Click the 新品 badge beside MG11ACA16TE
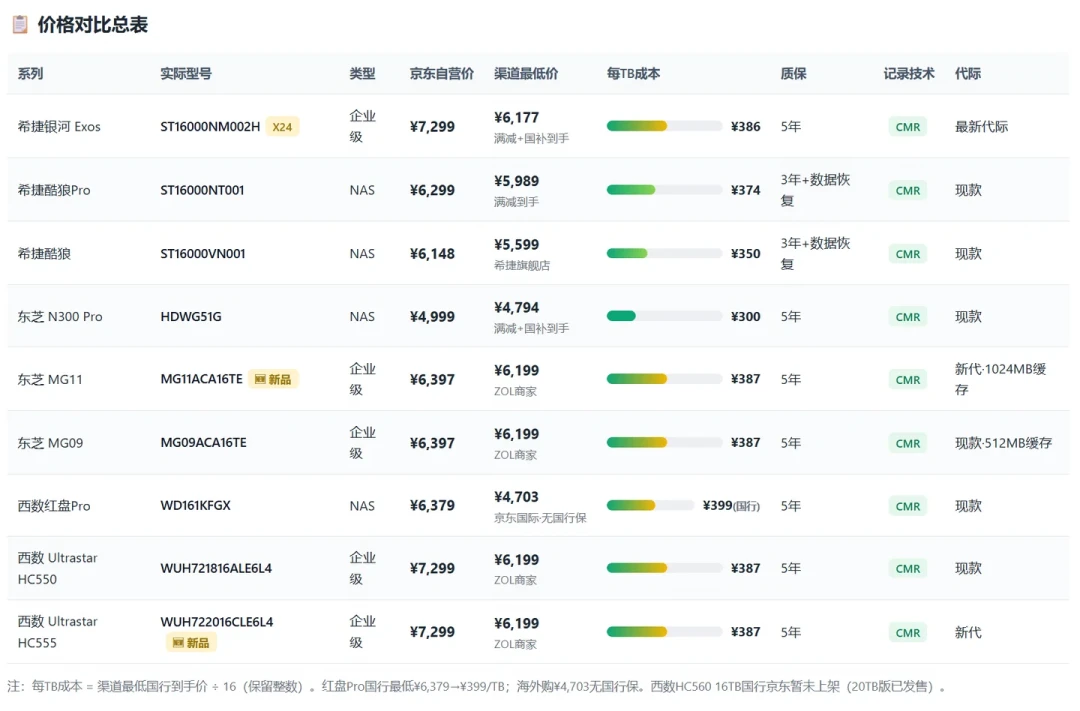Viewport: 1080px width, 711px height. (273, 380)
